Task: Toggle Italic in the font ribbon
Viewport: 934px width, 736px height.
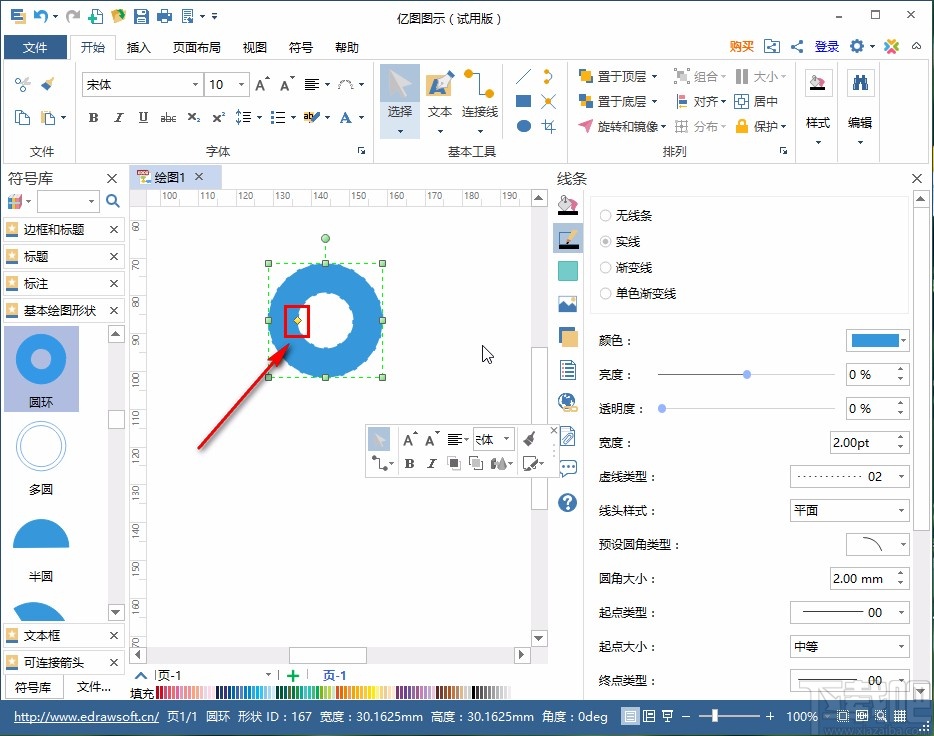Action: 119,117
